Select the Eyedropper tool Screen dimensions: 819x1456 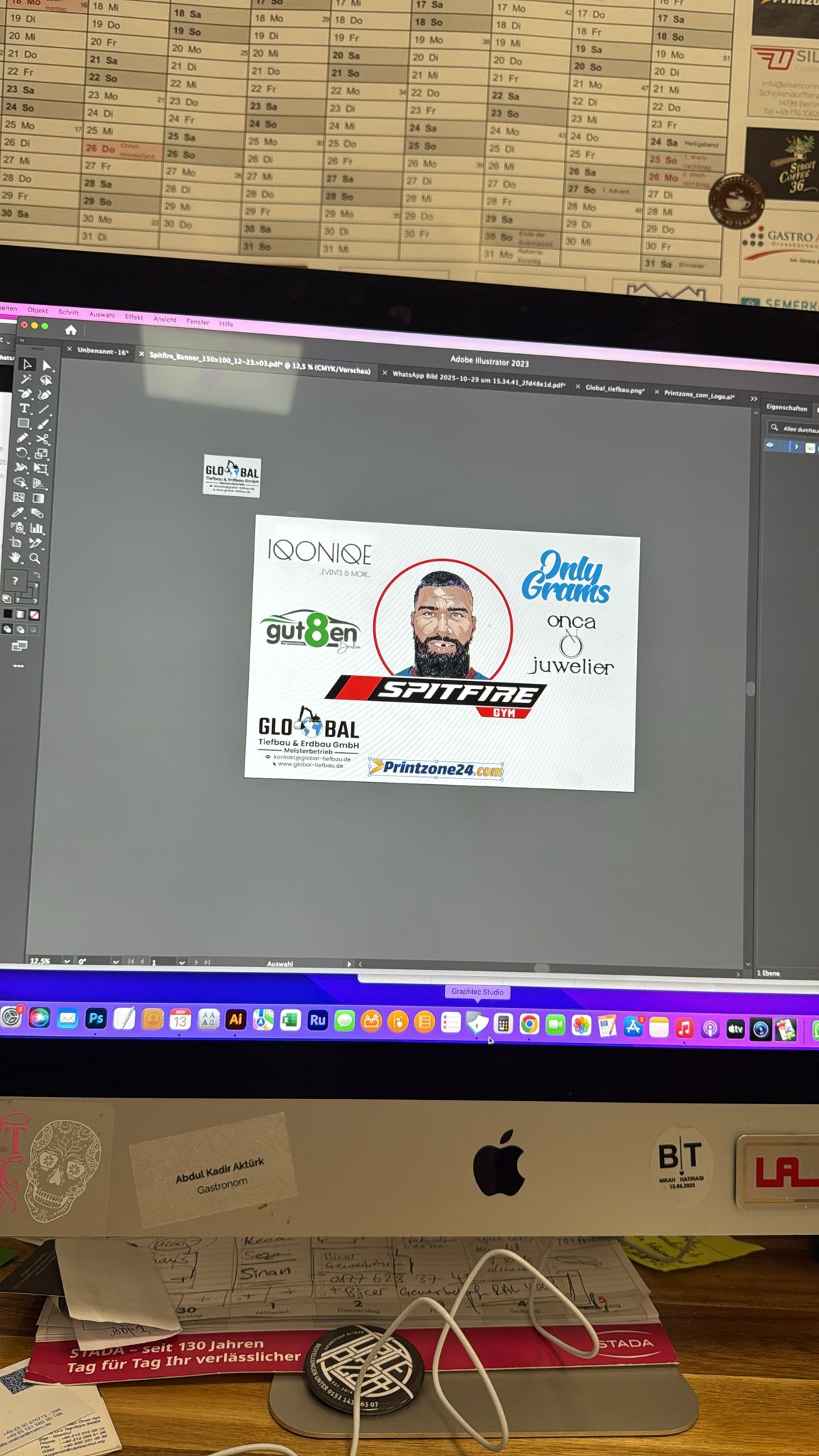click(x=18, y=512)
